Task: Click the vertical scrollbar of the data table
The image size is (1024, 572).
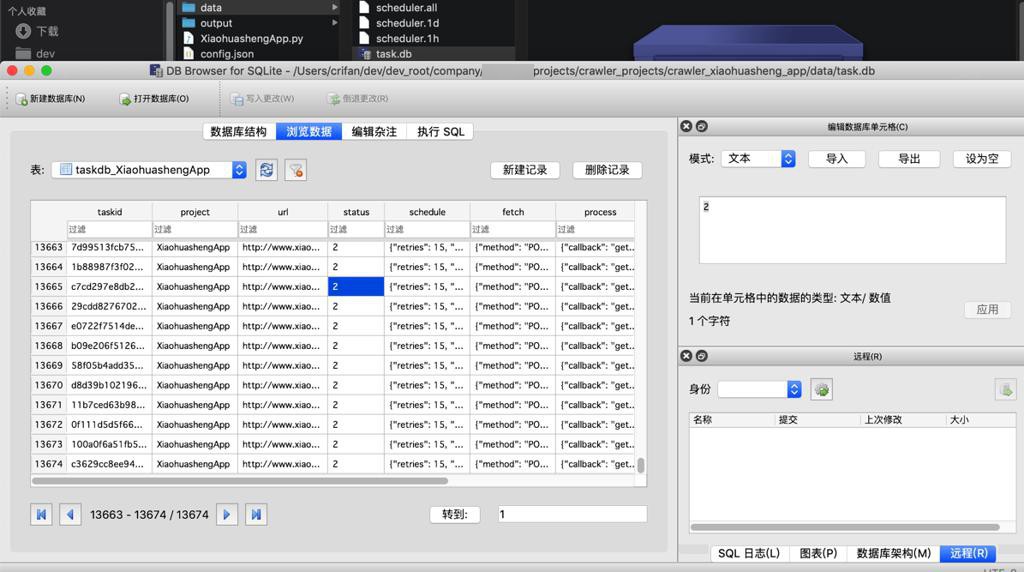Action: pyautogui.click(x=641, y=465)
